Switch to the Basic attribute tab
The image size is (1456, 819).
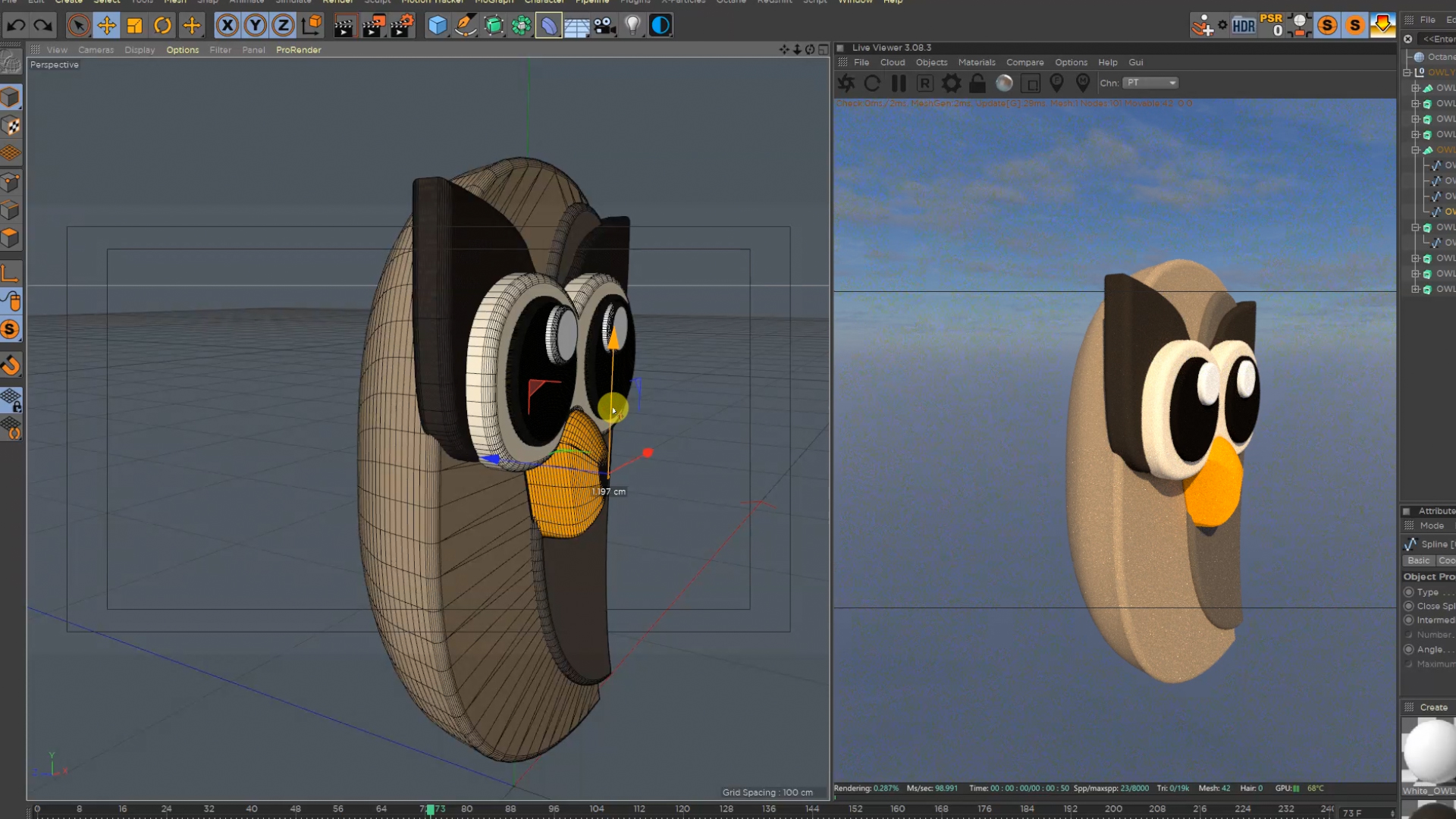pos(1418,561)
